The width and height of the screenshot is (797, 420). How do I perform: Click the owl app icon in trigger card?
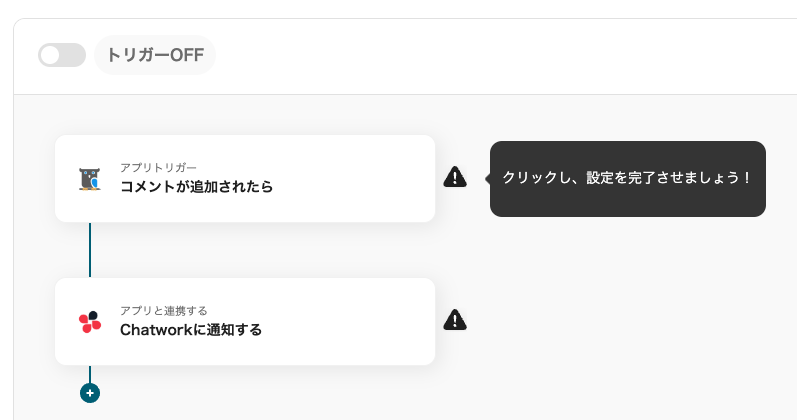point(90,179)
